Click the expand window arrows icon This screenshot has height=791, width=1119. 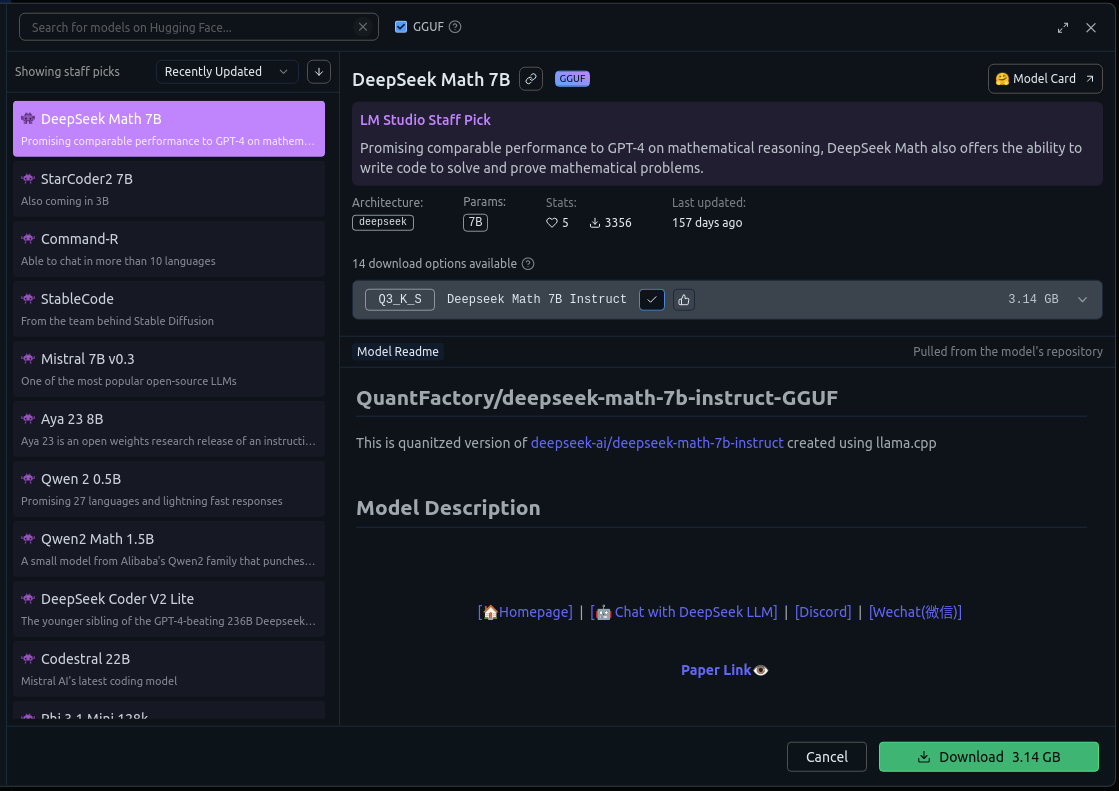coord(1063,28)
